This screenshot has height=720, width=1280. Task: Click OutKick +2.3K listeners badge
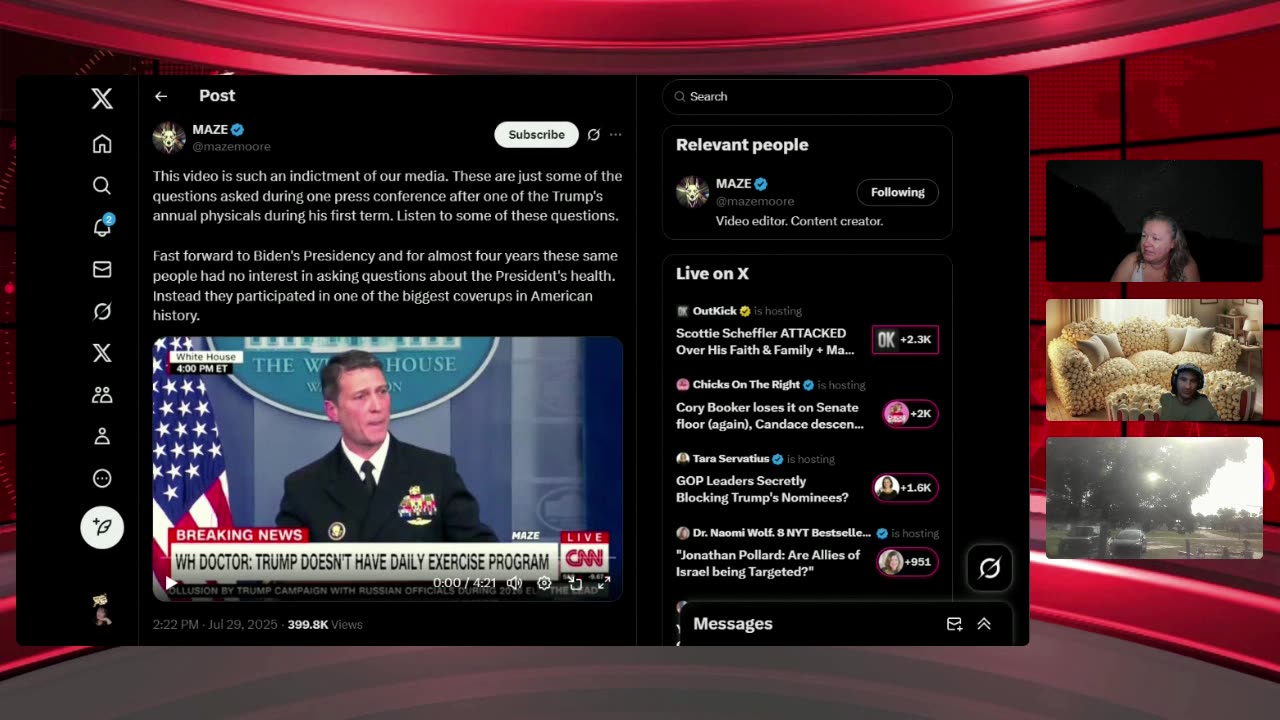(x=905, y=340)
